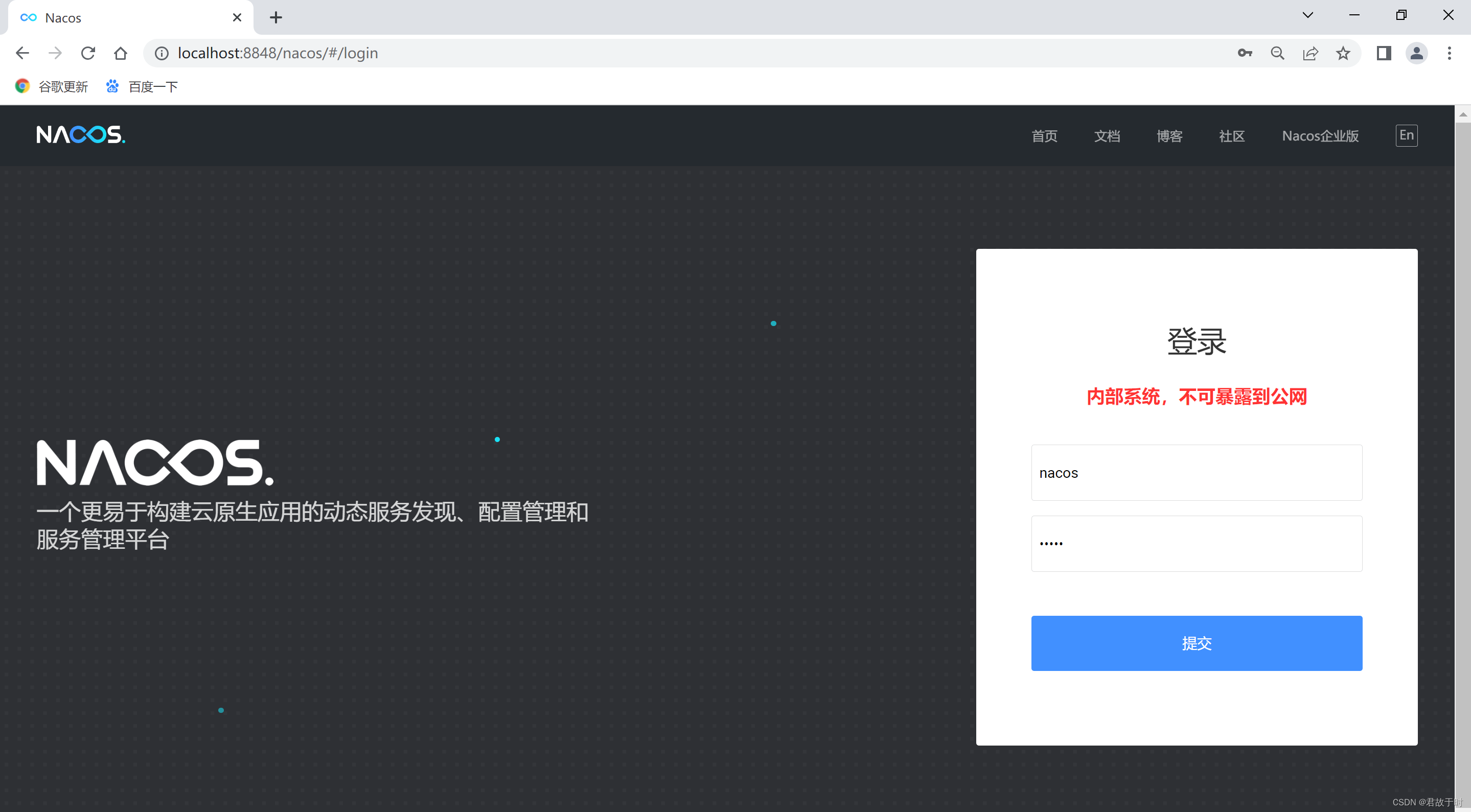Switch language with the En button
The image size is (1471, 812).
click(1407, 135)
